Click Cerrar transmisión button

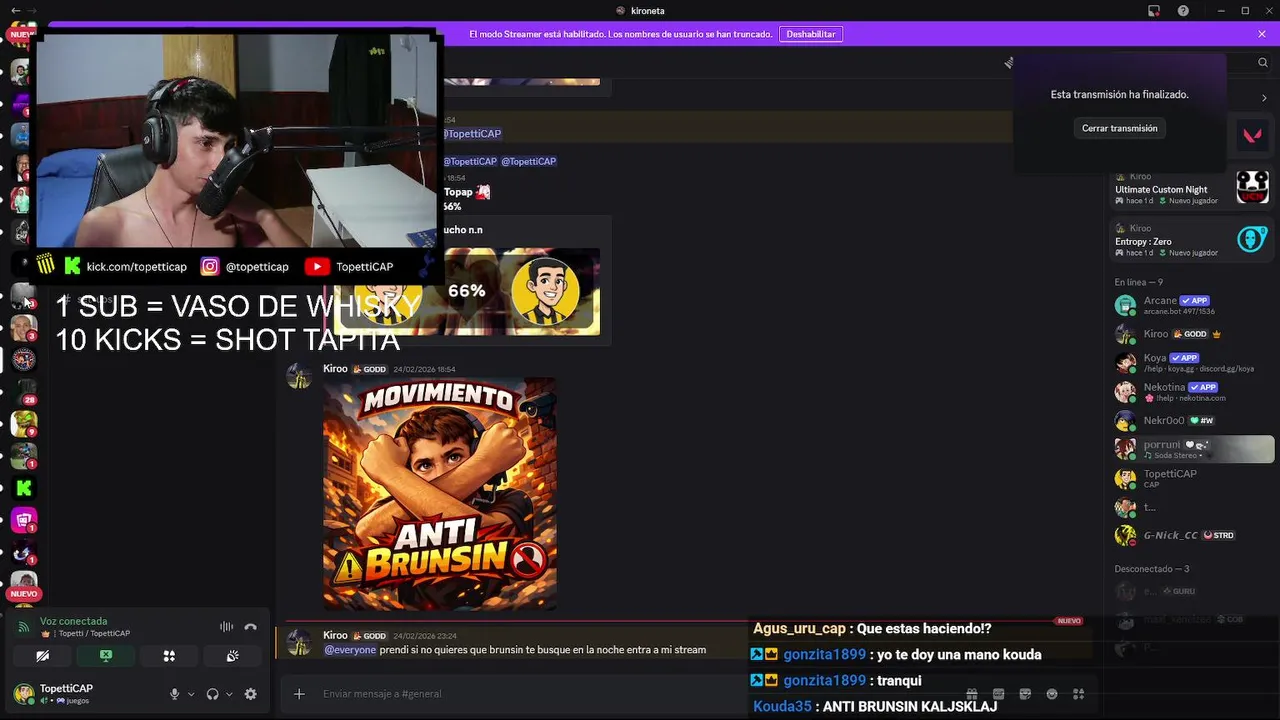click(1119, 128)
